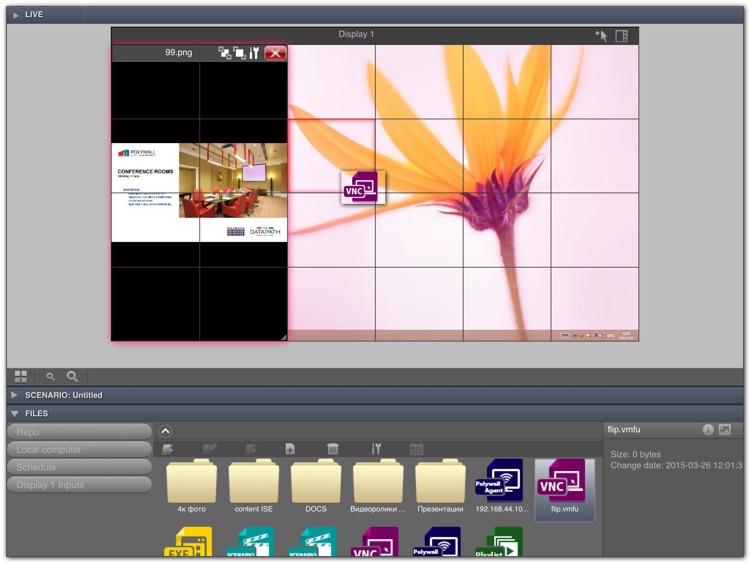The image size is (750, 563).
Task: Click the grid layout icon below the display
Action: click(x=21, y=376)
